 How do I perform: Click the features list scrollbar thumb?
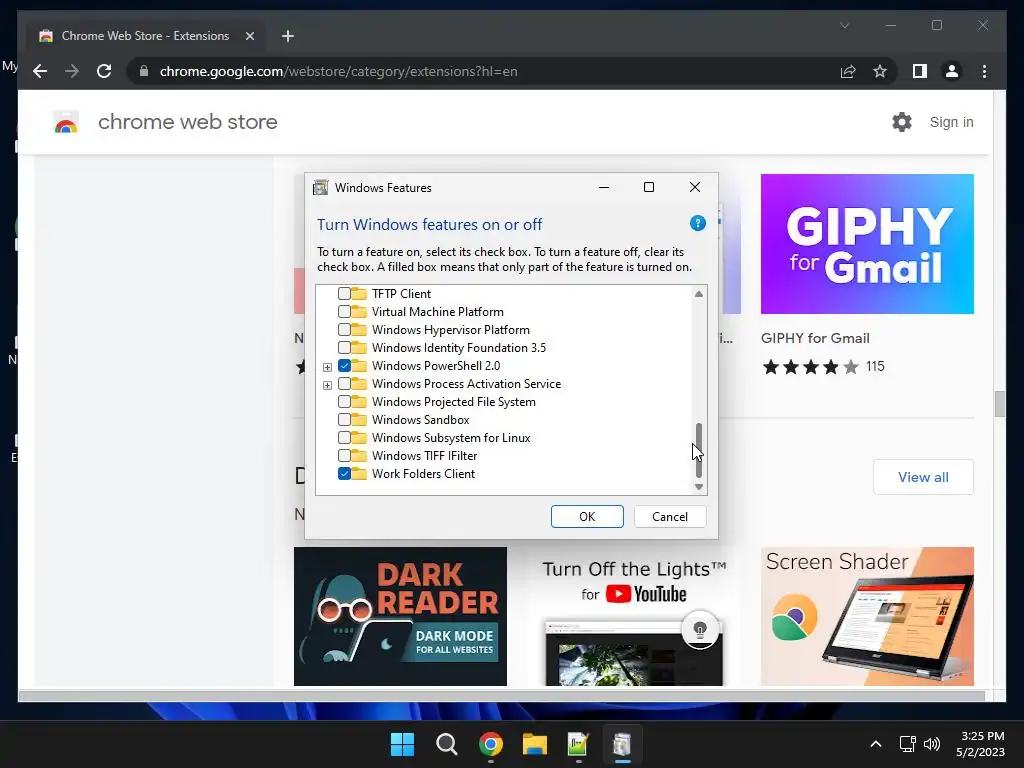(699, 449)
